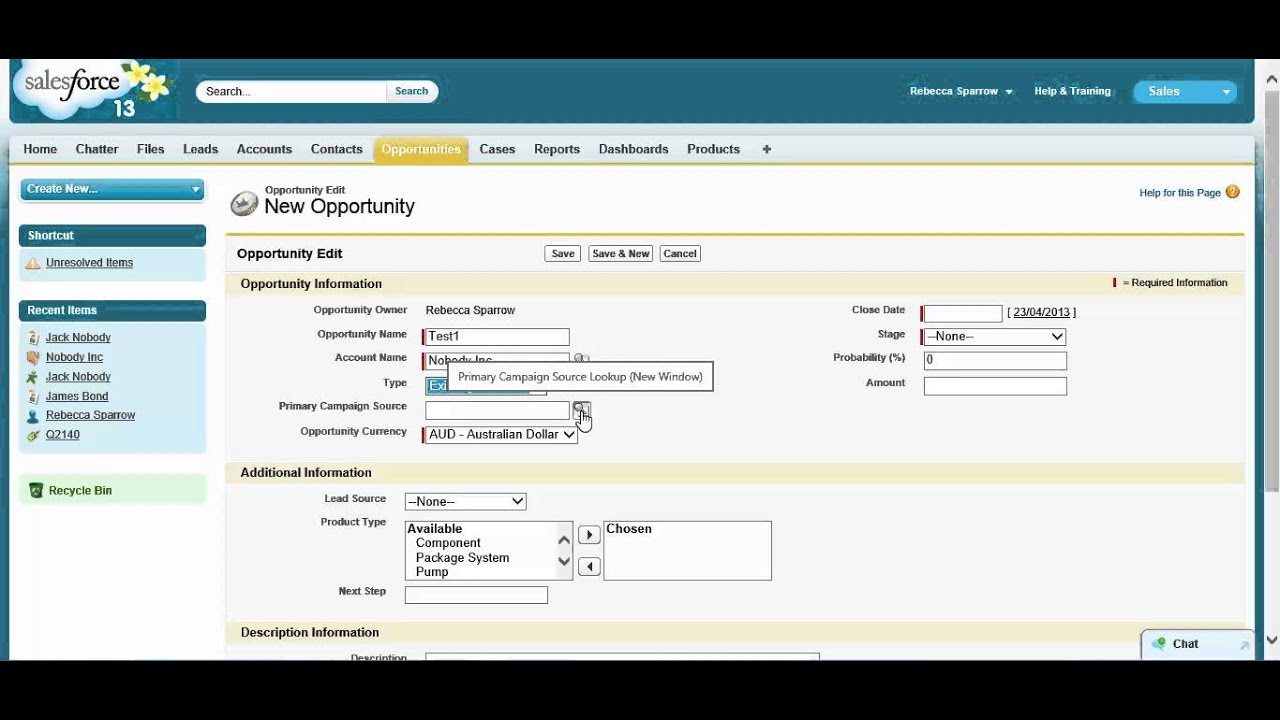Screen dimensions: 1280x720
Task: Click the Chosen product list box
Action: [687, 550]
